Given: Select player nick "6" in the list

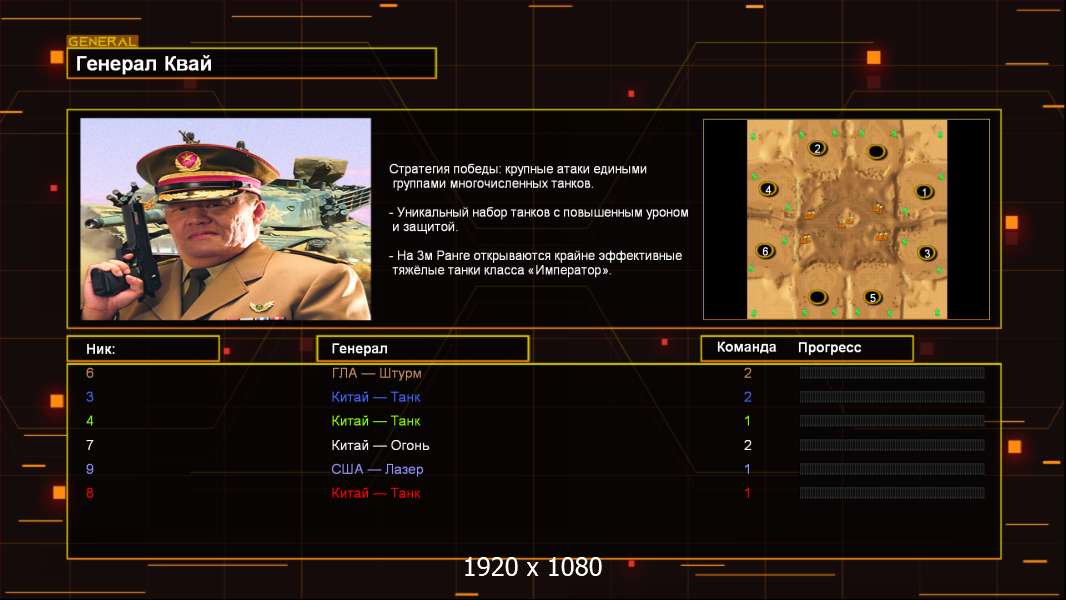Looking at the screenshot, I should (x=90, y=373).
